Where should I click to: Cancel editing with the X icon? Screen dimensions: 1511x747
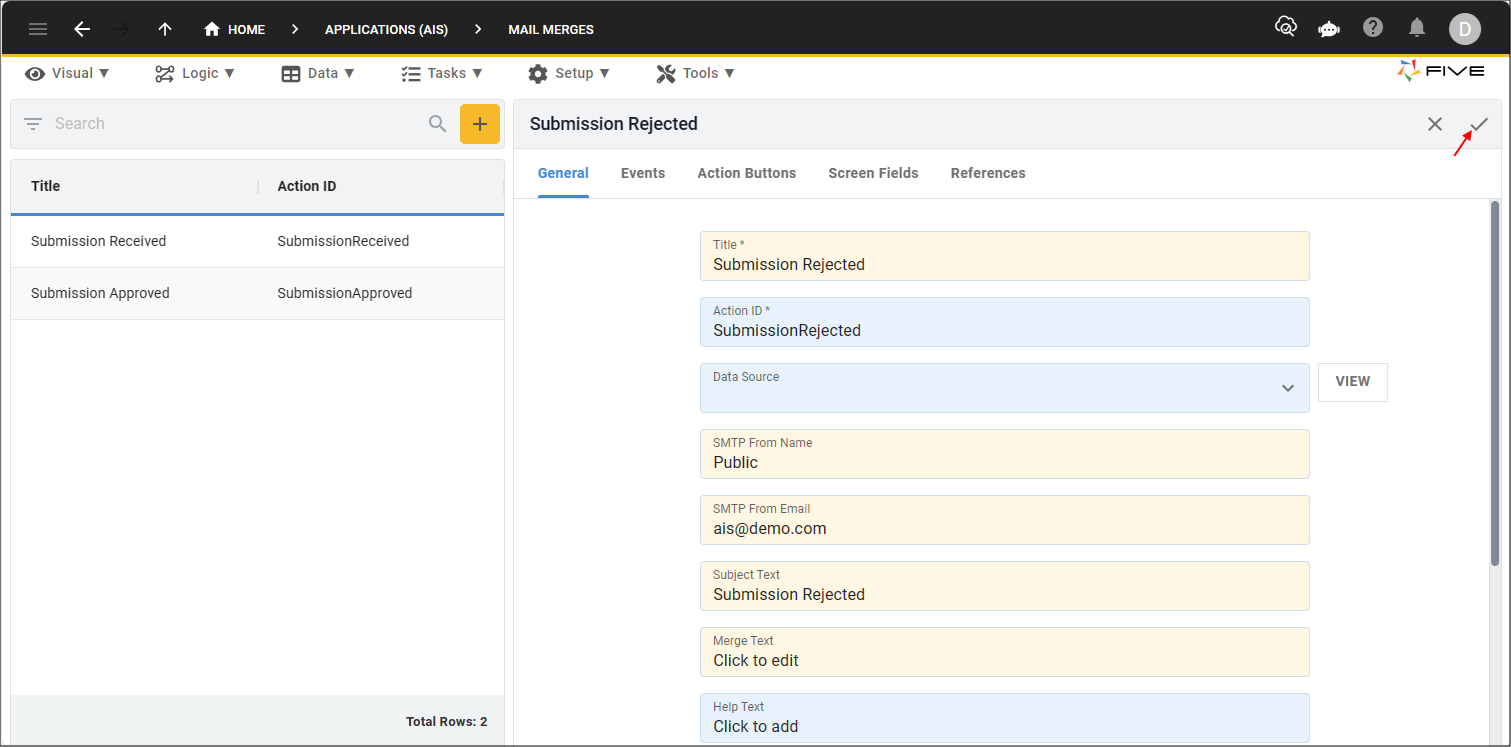pos(1435,124)
